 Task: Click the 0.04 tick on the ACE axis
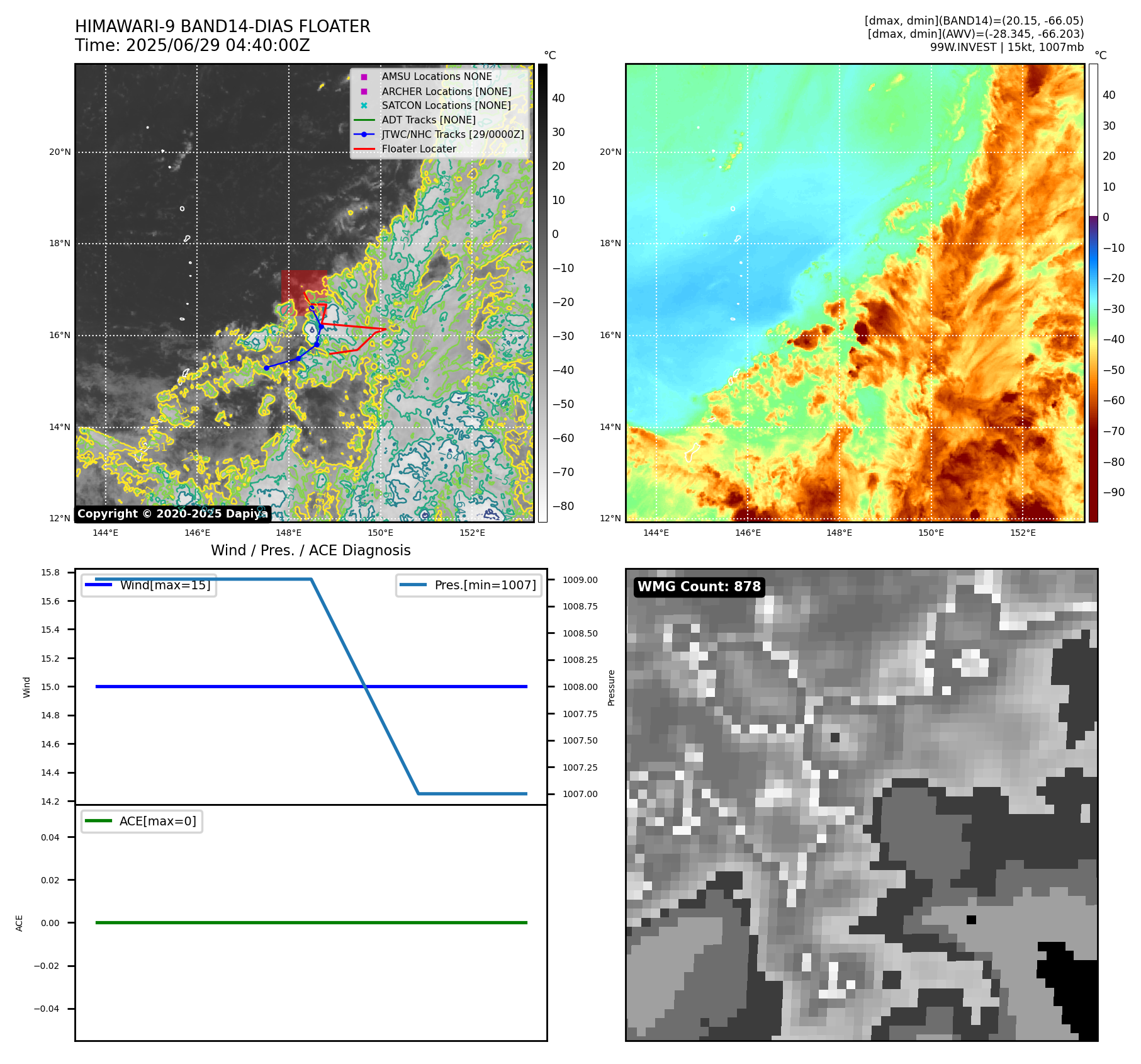(x=50, y=837)
